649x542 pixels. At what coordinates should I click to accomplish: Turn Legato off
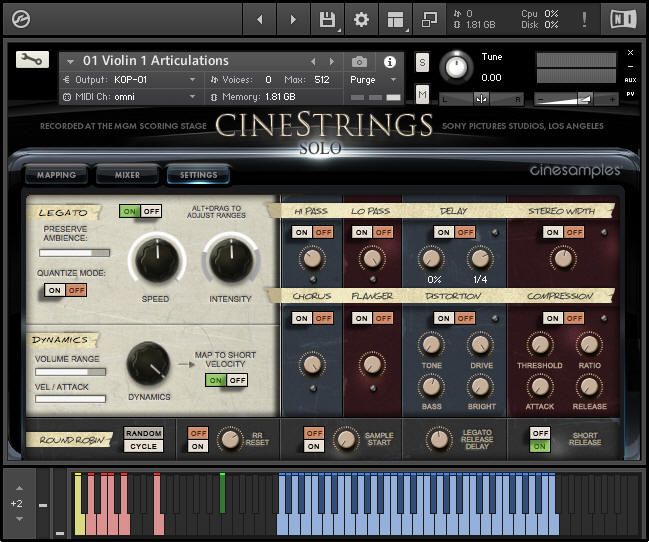(151, 212)
